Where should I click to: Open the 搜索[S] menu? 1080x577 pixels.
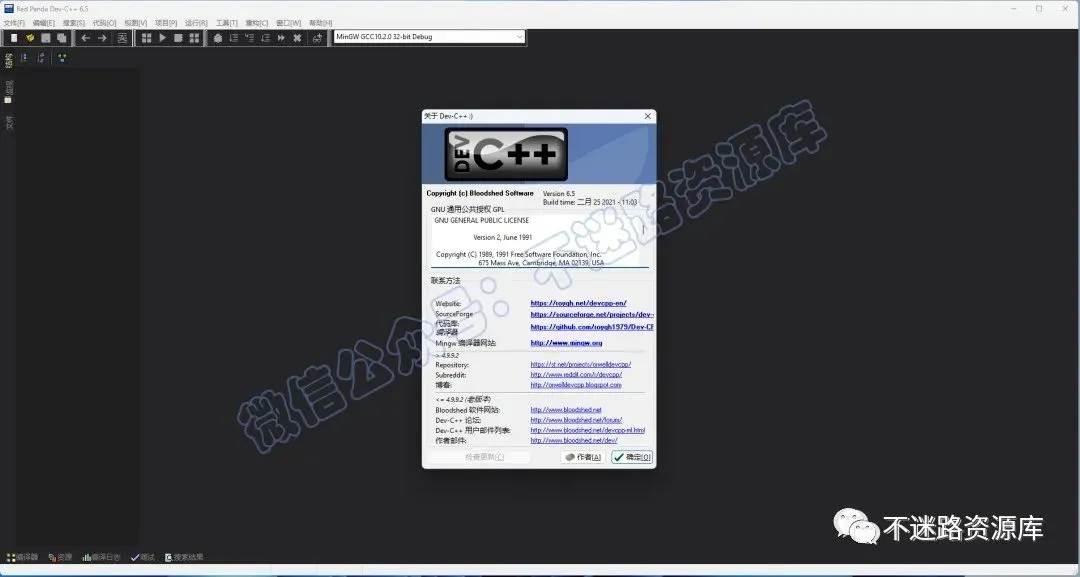tap(74, 23)
